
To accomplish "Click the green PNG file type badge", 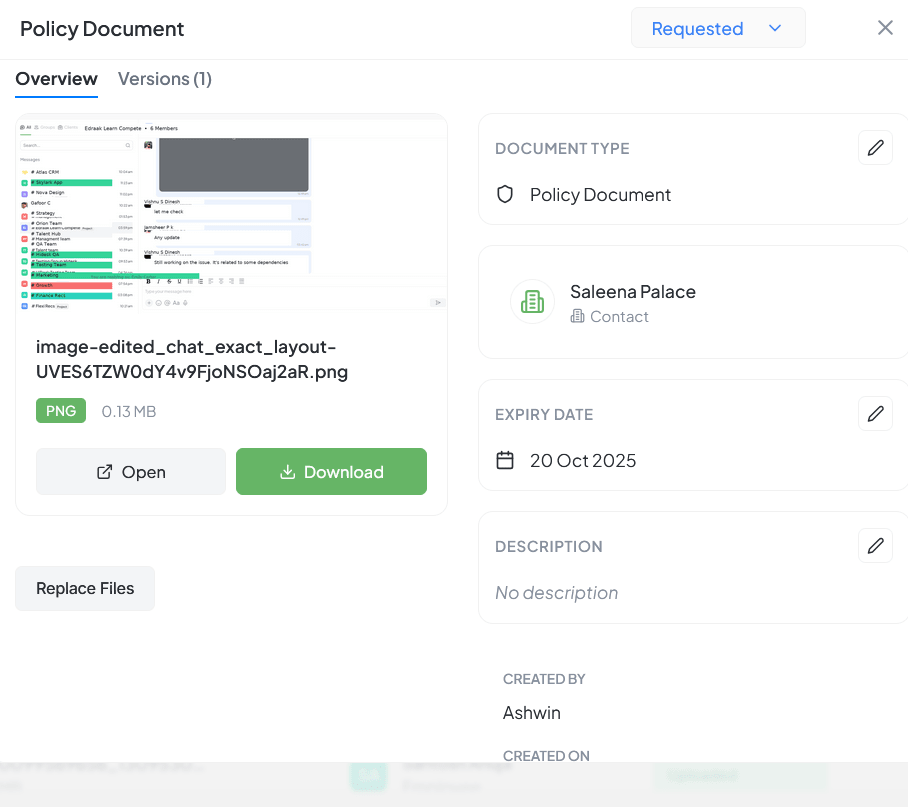I will coord(61,411).
